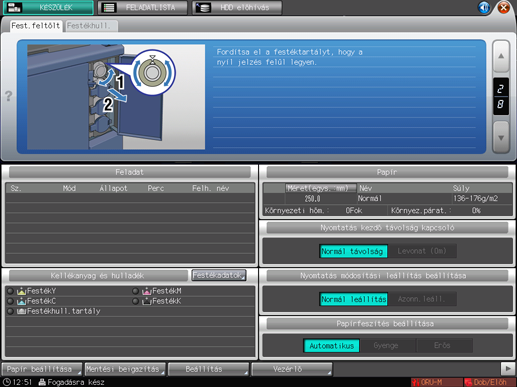Go to previous guidance step with up arrow
The width and height of the screenshot is (517, 387).
click(501, 56)
